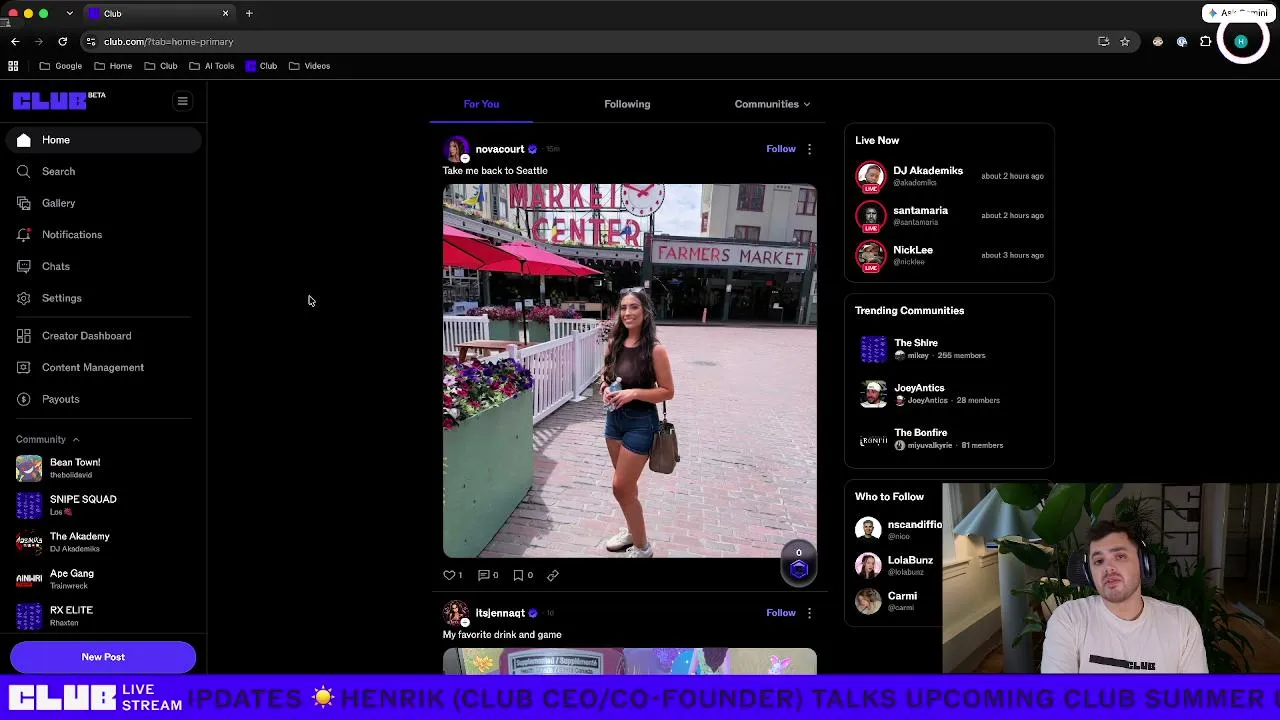
Task: Switch to the For You tab
Action: tap(481, 104)
